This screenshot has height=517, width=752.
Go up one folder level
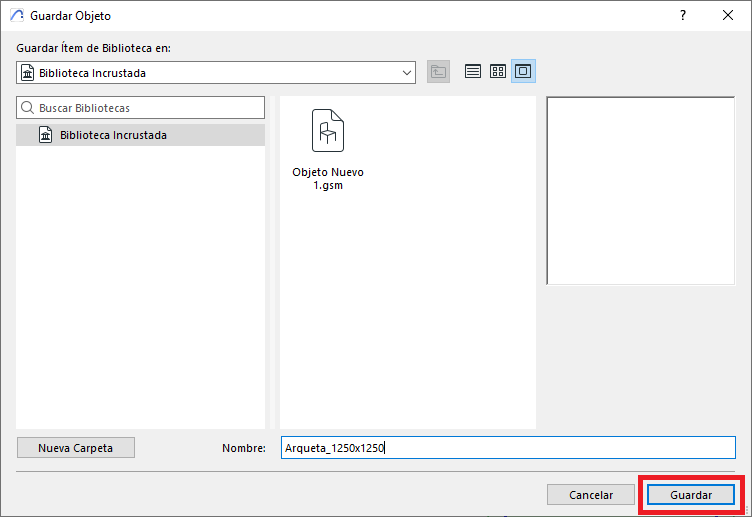pos(438,72)
